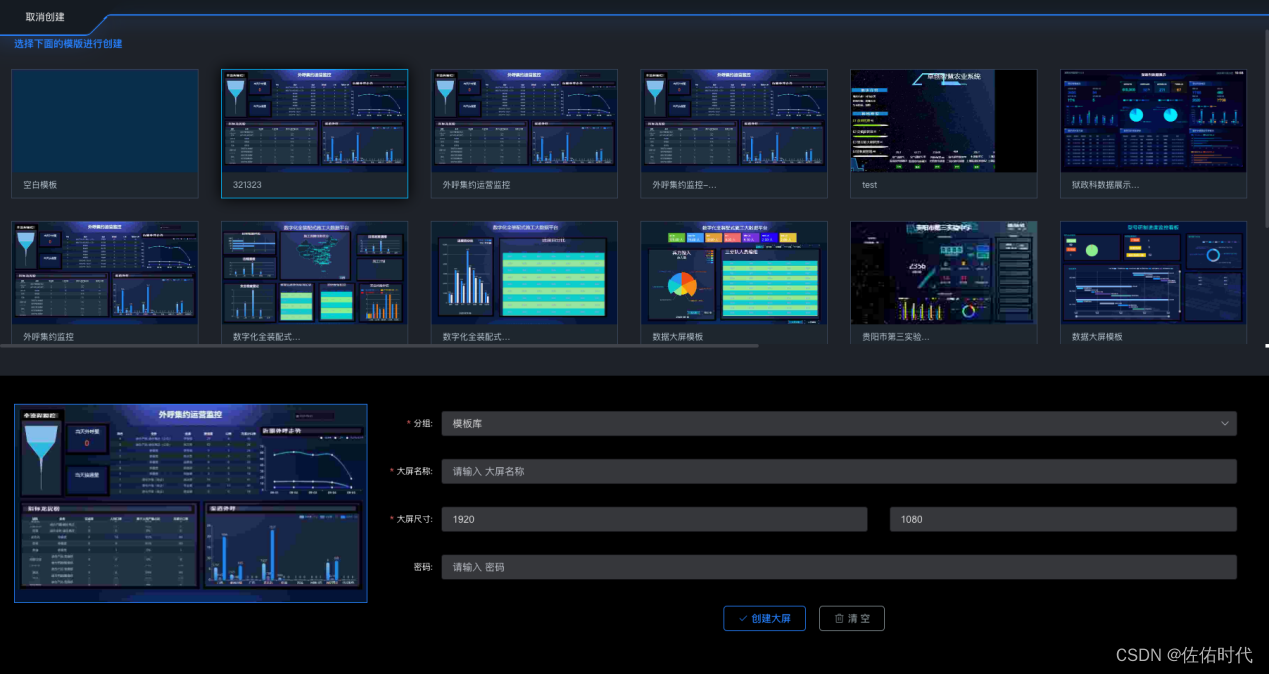This screenshot has height=674, width=1269.
Task: Pick 数据大屏模板 template with gantt timeline
Action: click(1154, 283)
